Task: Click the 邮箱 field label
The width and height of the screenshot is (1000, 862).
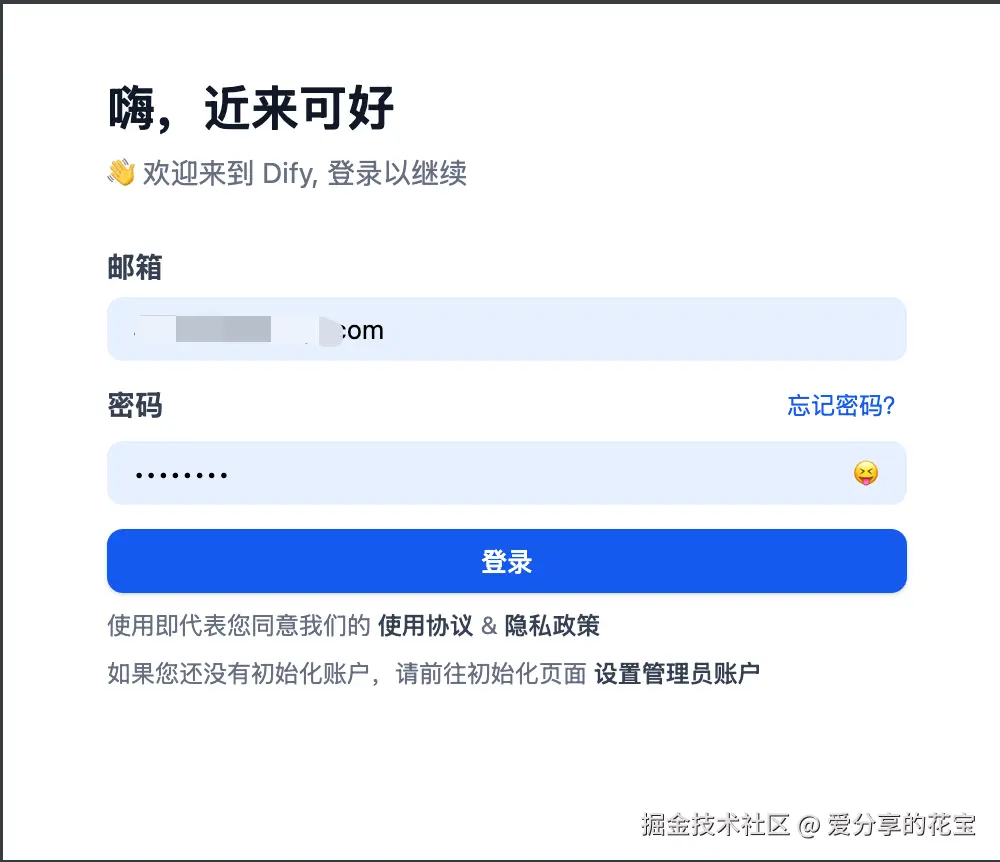Action: point(134,268)
